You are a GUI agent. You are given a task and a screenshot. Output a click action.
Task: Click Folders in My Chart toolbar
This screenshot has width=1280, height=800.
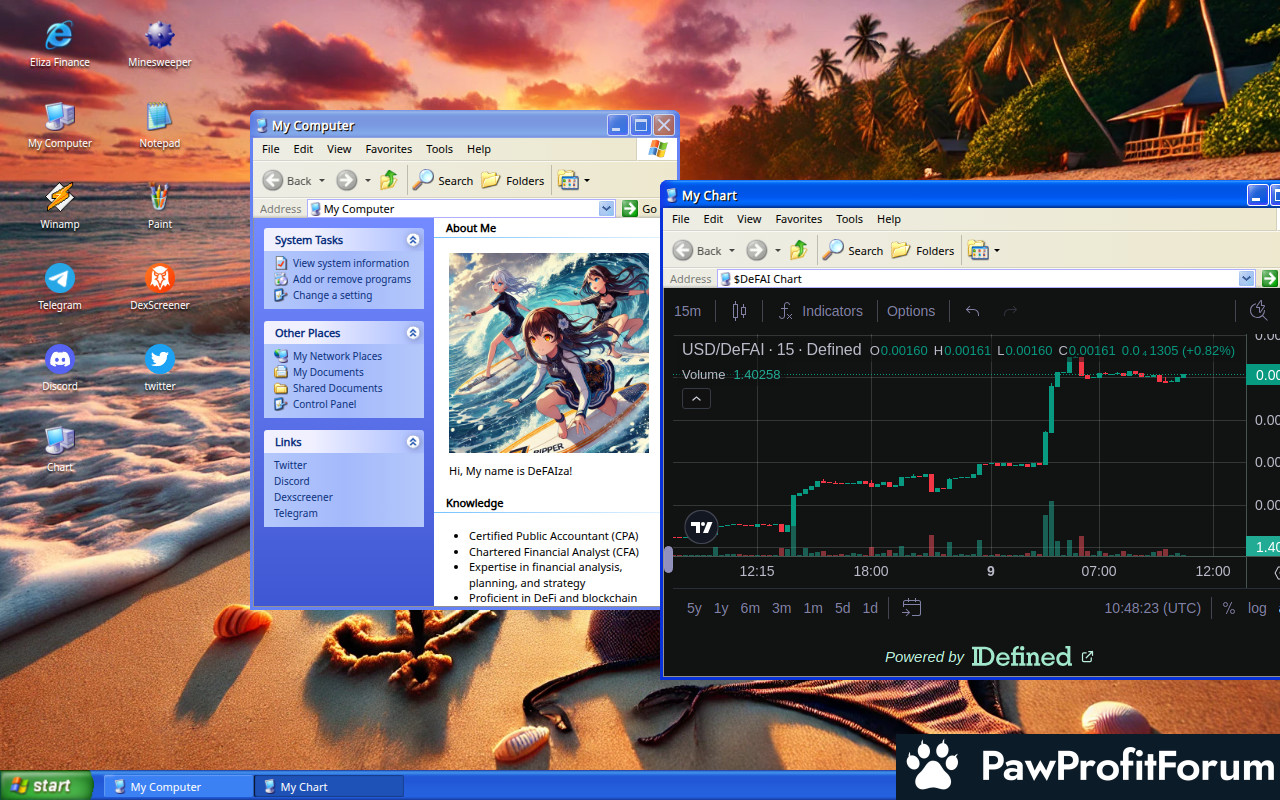[923, 250]
